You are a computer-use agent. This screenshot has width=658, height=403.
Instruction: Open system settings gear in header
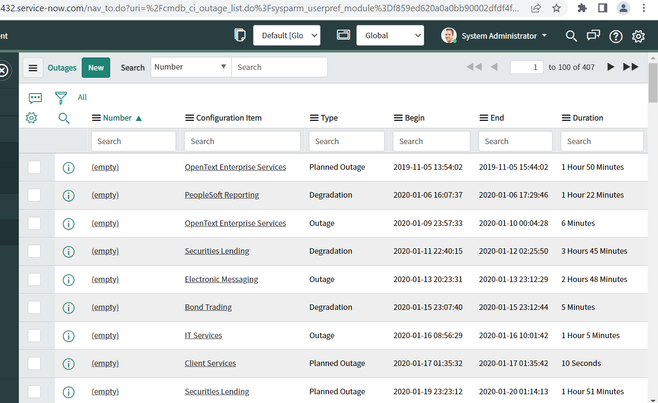(x=638, y=37)
